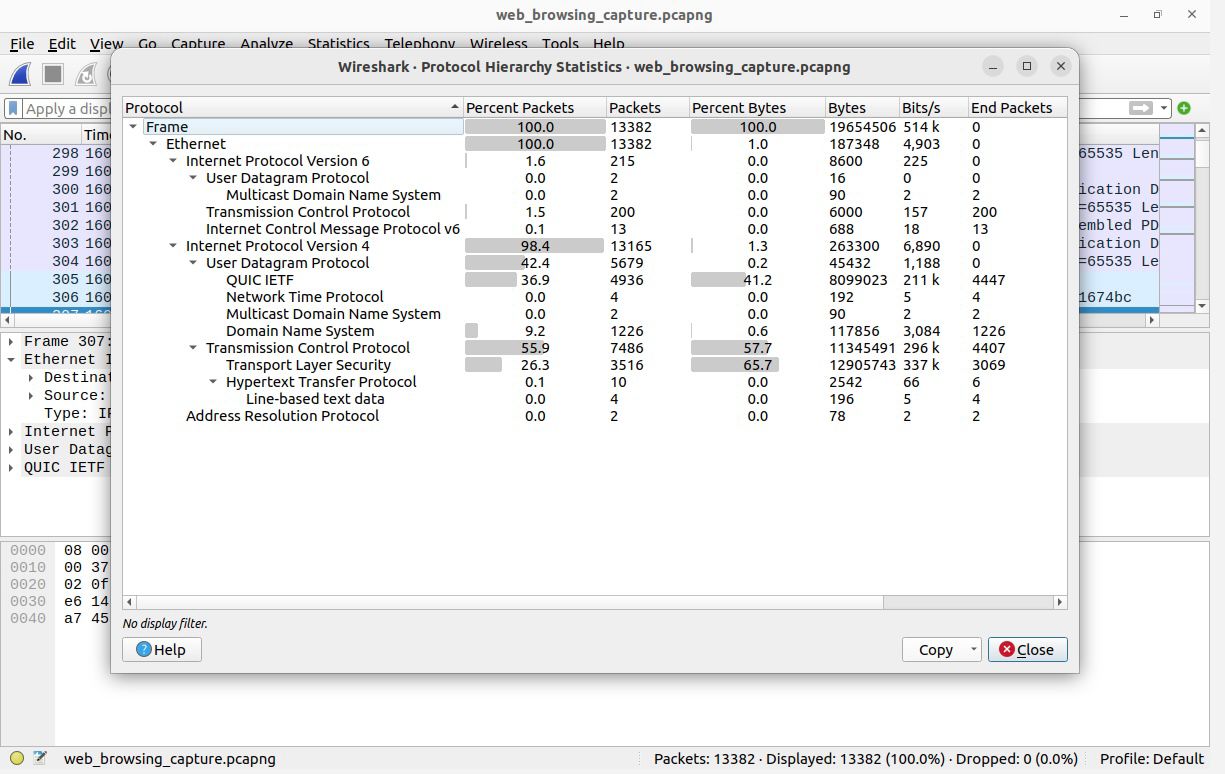The image size is (1225, 774).
Task: Expand User Datagram row in packet details
Action: pos(11,449)
